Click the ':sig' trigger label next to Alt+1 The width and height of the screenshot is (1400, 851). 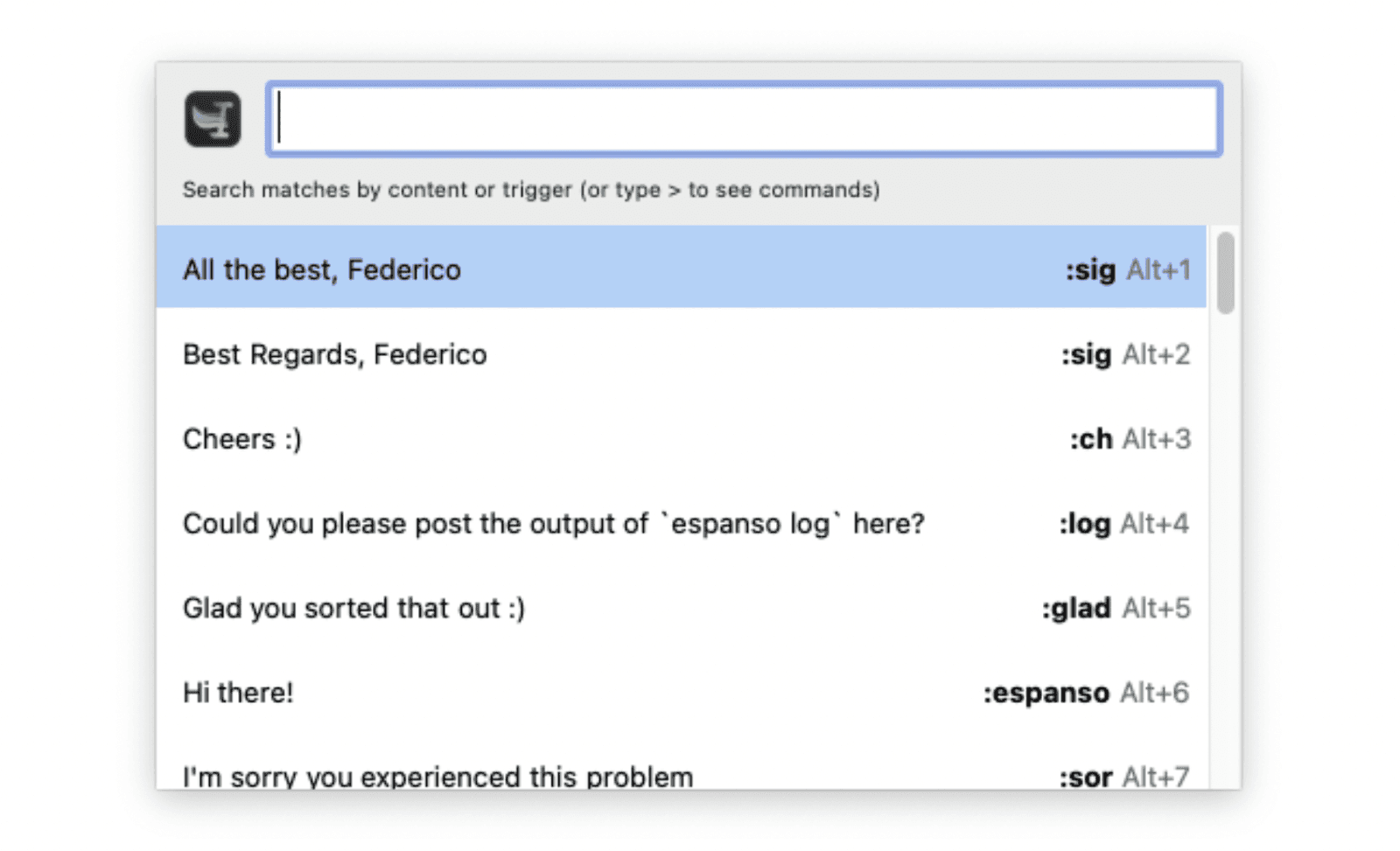click(x=1090, y=269)
